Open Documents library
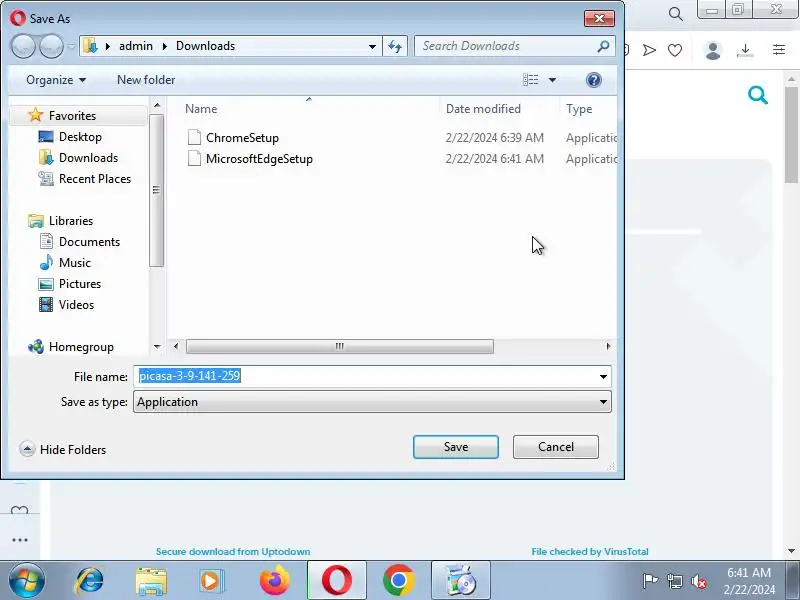800x600 pixels. (x=89, y=241)
